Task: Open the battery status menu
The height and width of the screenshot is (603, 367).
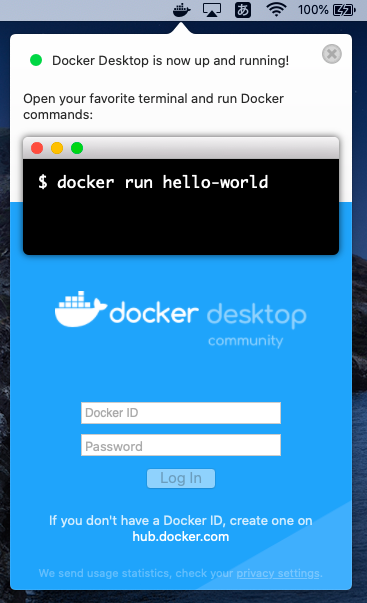Action: coord(344,10)
